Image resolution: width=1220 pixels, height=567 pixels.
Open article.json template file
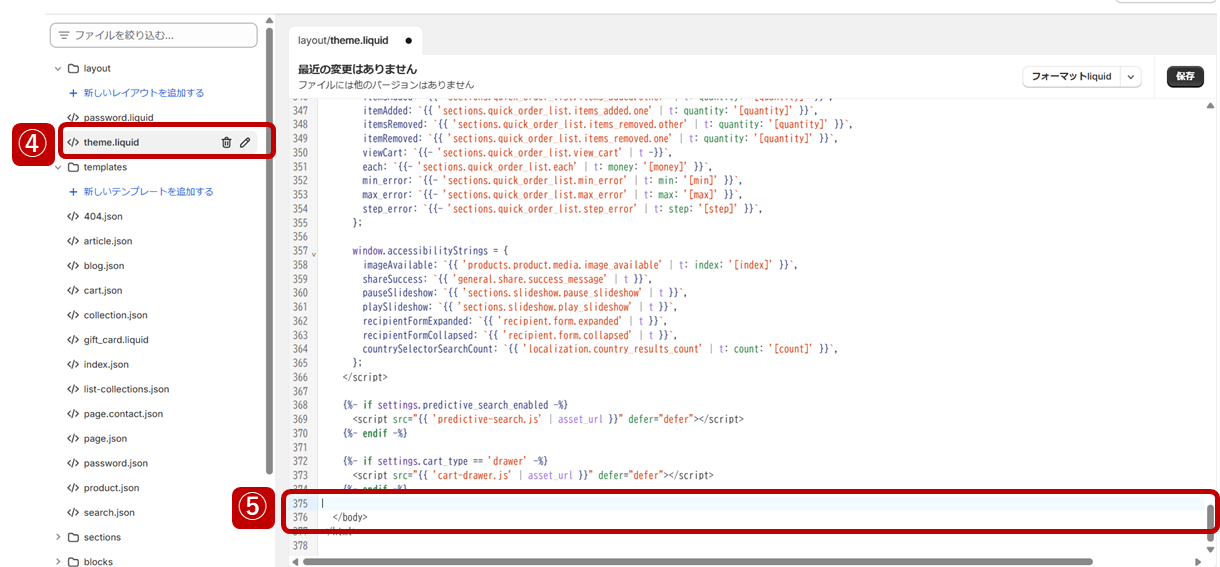pyautogui.click(x=108, y=241)
